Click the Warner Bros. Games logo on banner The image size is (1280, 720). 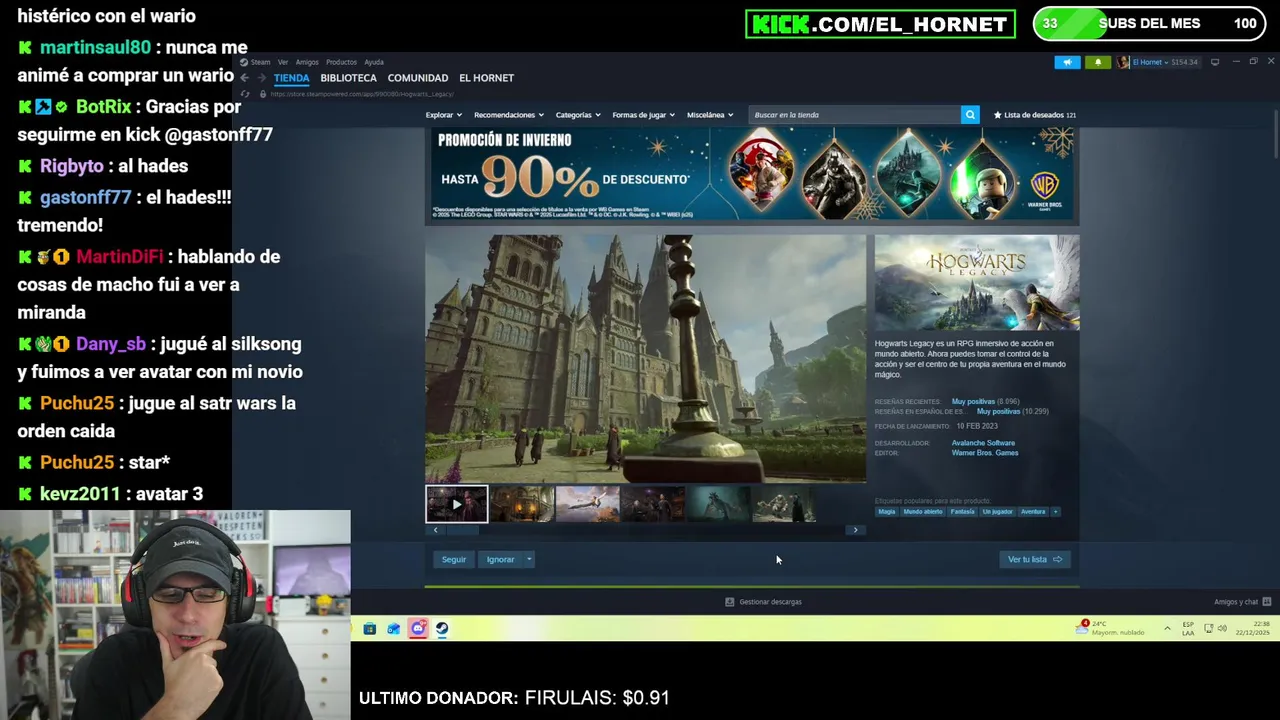(x=1045, y=190)
